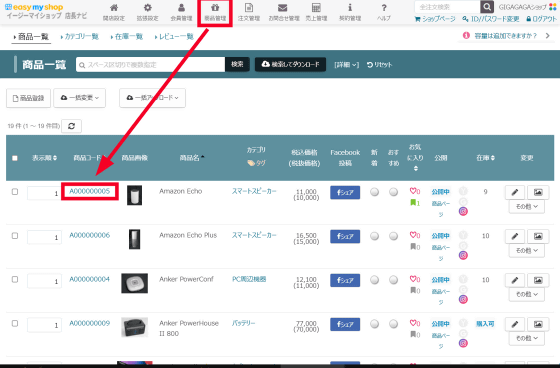Switch to 在庫一覧 tab
560x368 pixels.
tap(127, 36)
